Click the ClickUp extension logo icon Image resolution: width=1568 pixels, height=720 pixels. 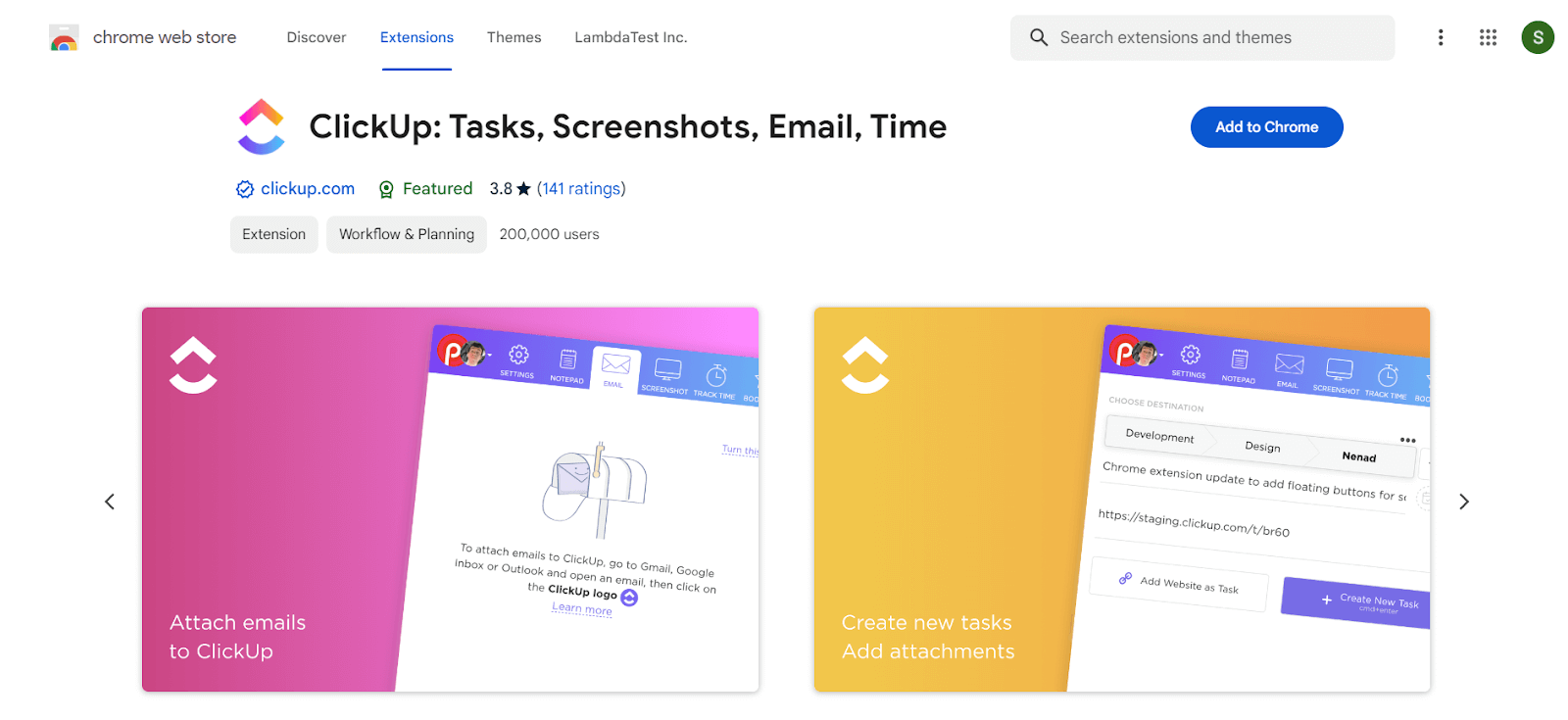pyautogui.click(x=262, y=127)
